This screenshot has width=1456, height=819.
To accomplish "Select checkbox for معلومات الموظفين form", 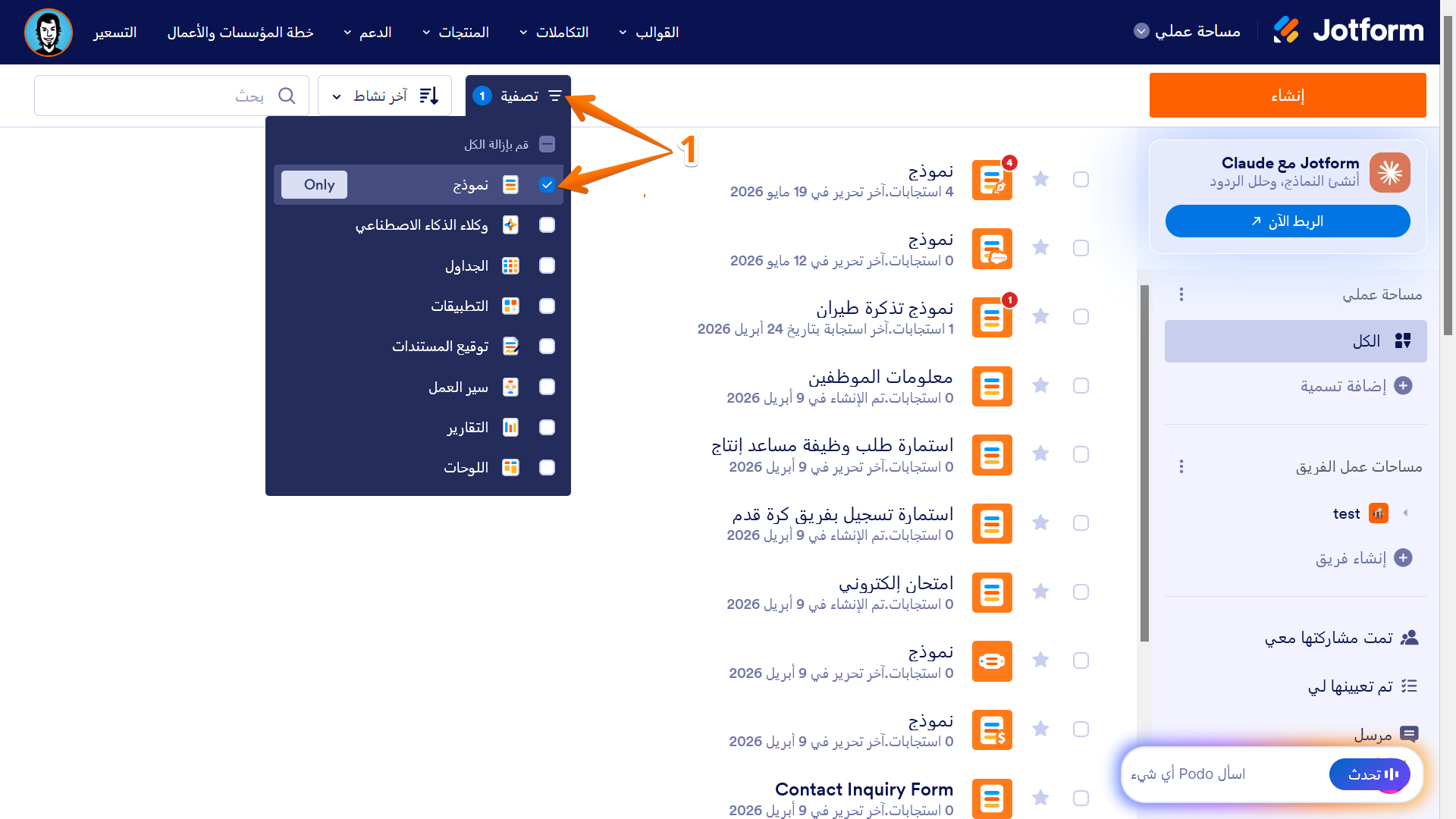I will tap(1081, 386).
